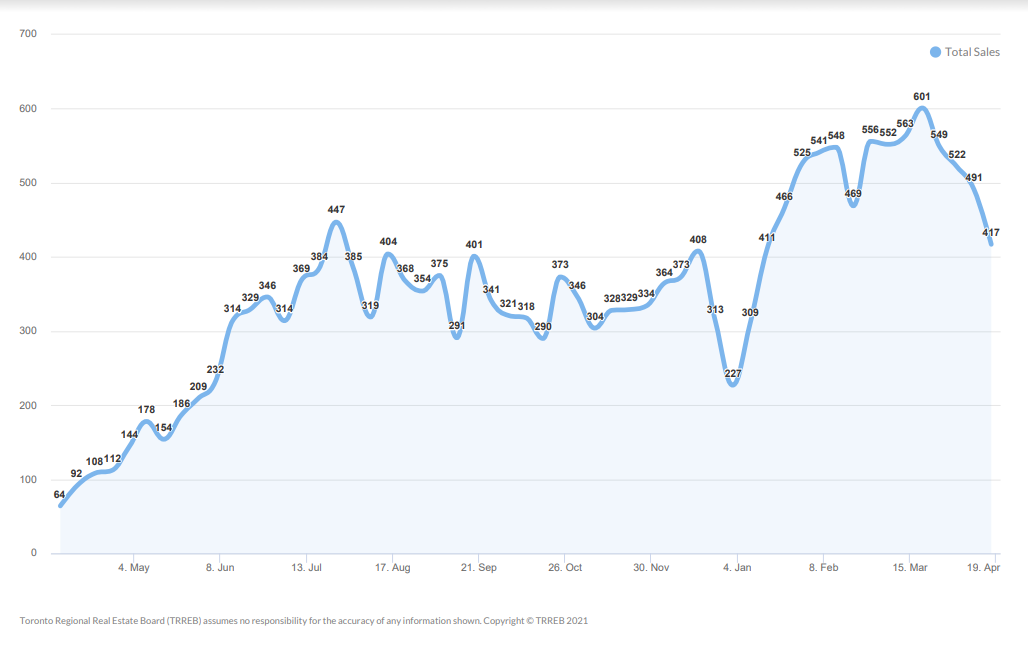Click data label 108
Image resolution: width=1028 pixels, height=650 pixels.
[94, 461]
